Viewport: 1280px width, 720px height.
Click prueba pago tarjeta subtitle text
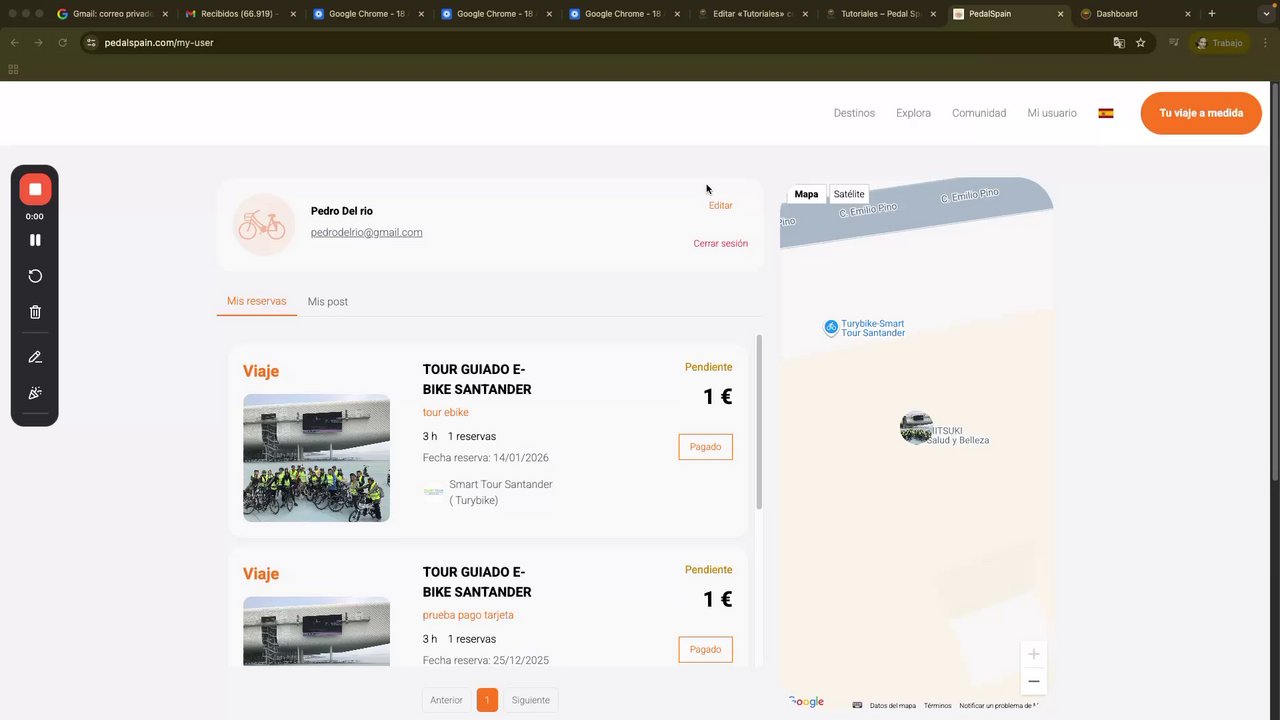(x=468, y=615)
